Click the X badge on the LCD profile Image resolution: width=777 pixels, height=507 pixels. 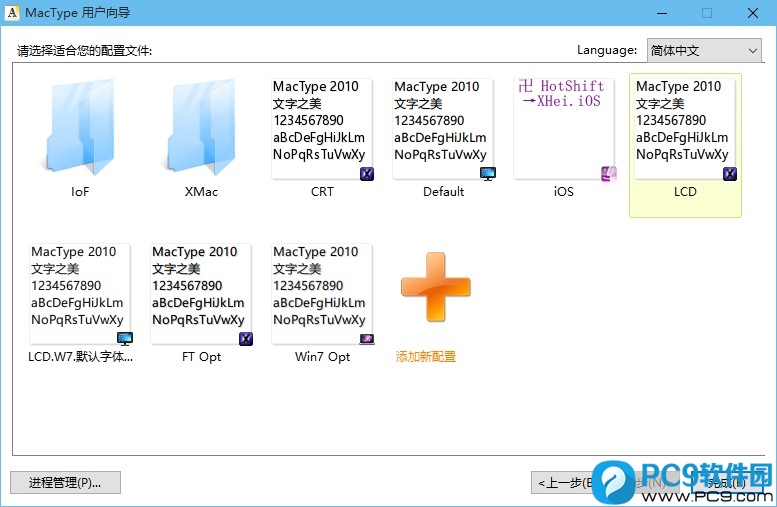[729, 174]
